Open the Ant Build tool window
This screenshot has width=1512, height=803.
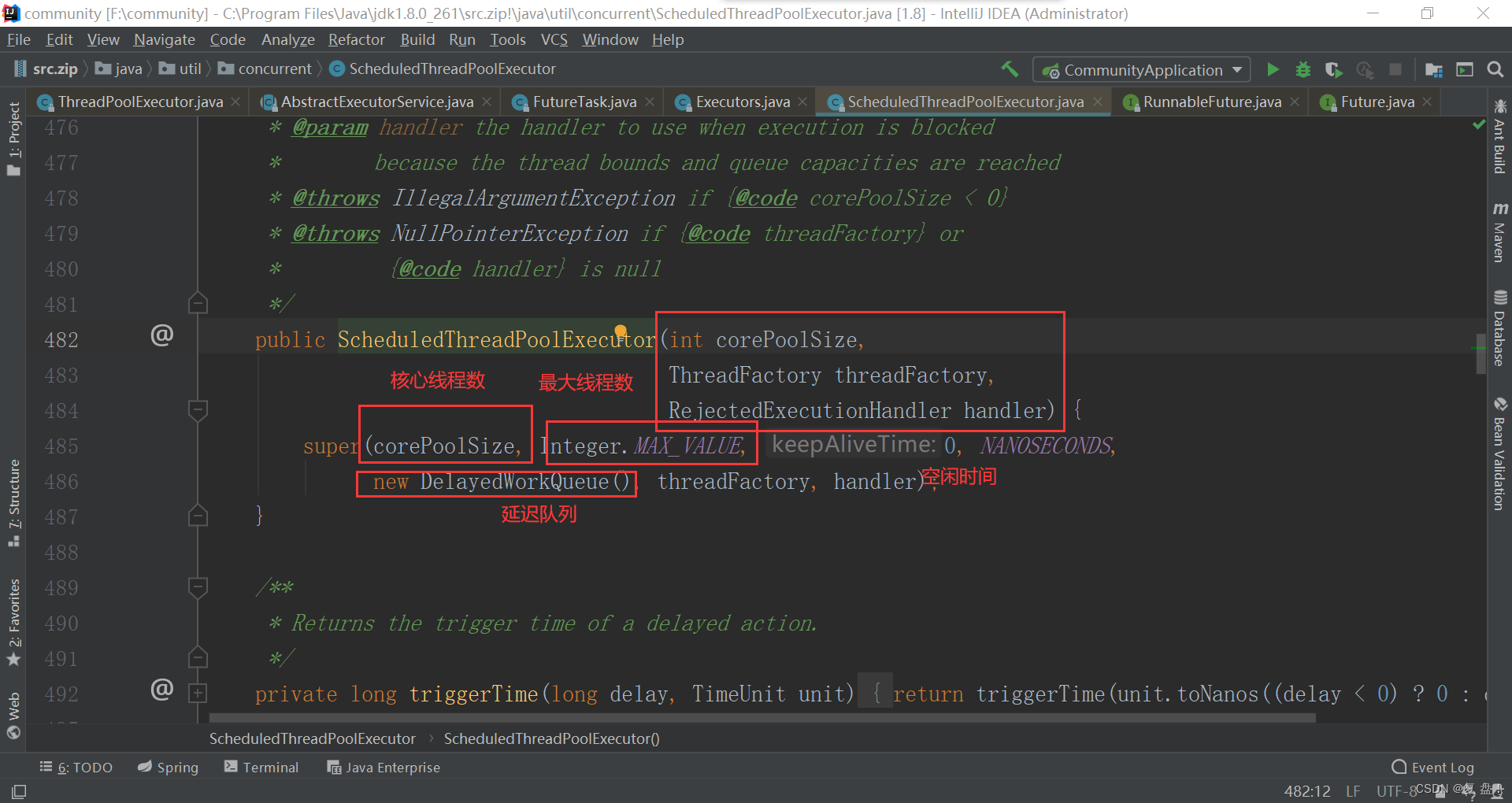[1499, 136]
